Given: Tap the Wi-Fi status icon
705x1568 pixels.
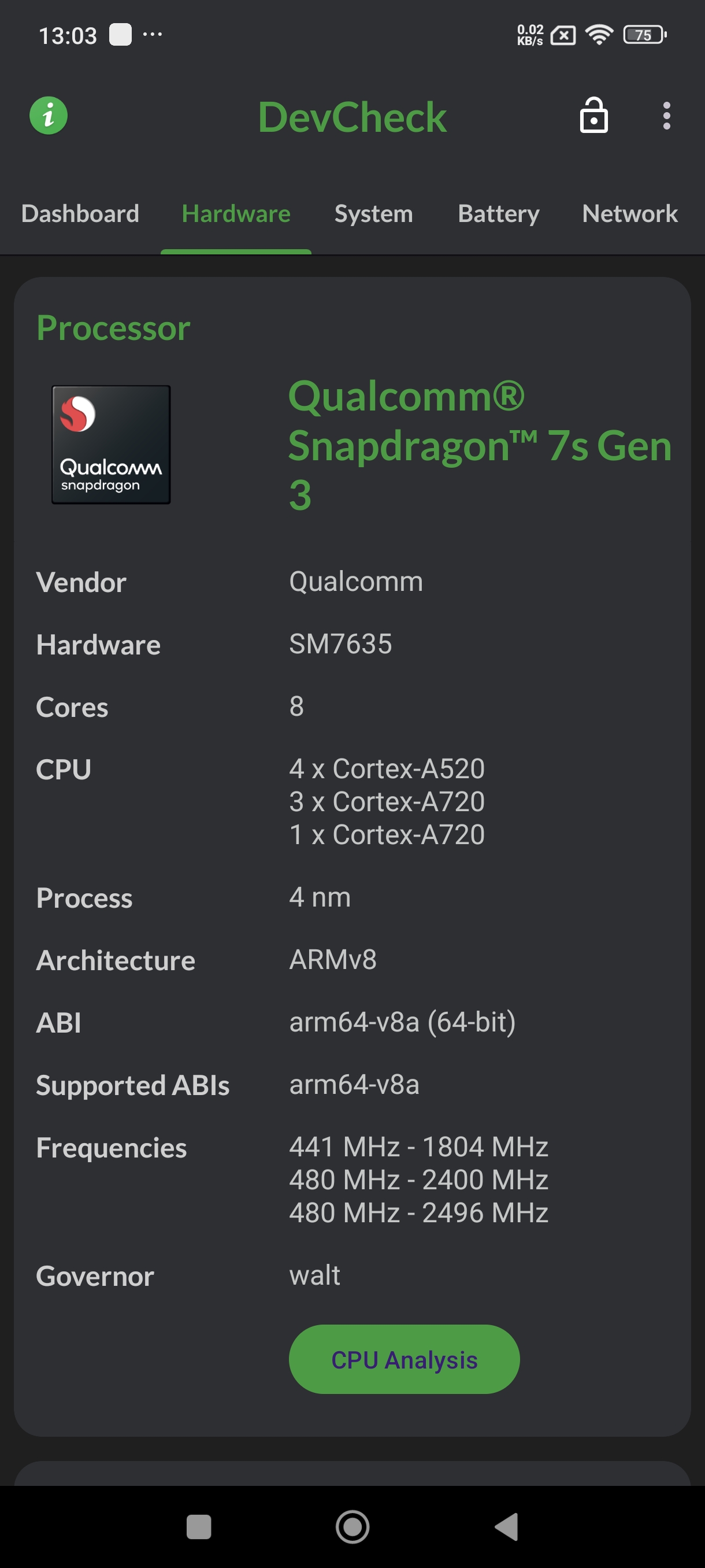Looking at the screenshot, I should click(x=599, y=35).
